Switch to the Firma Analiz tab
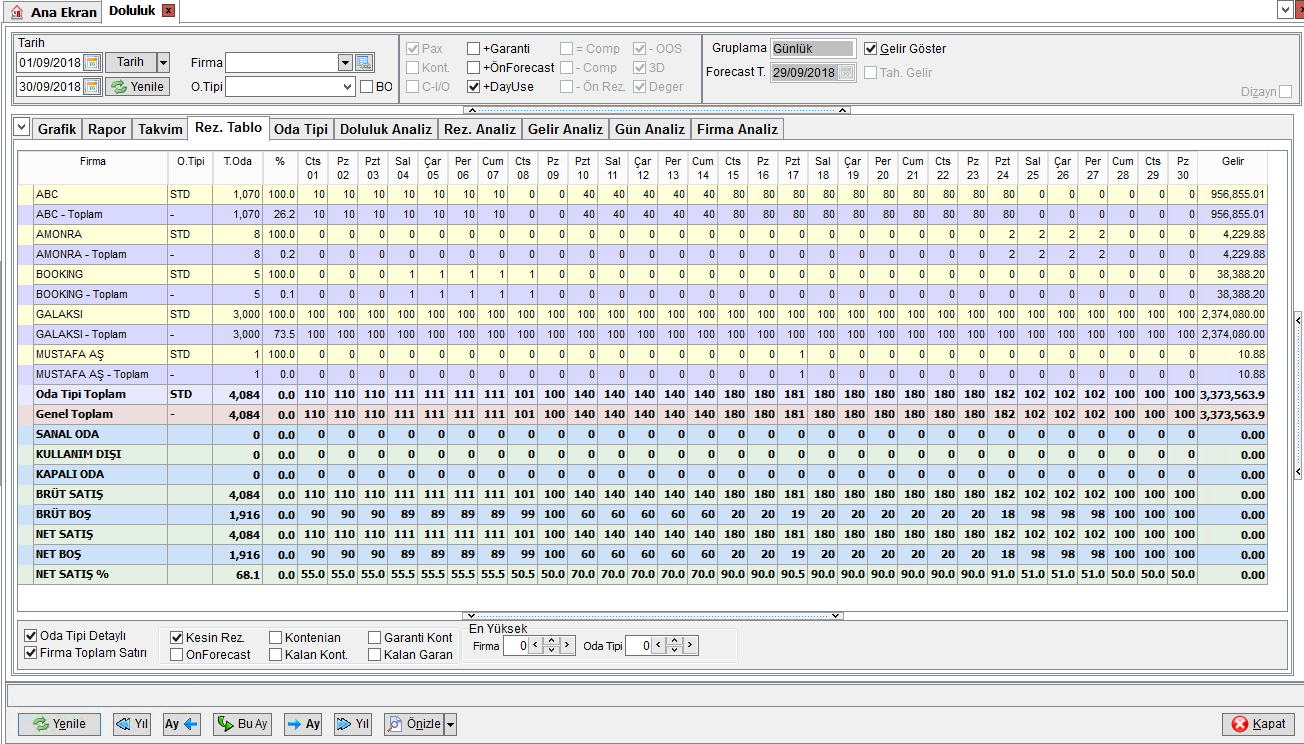 coord(737,129)
